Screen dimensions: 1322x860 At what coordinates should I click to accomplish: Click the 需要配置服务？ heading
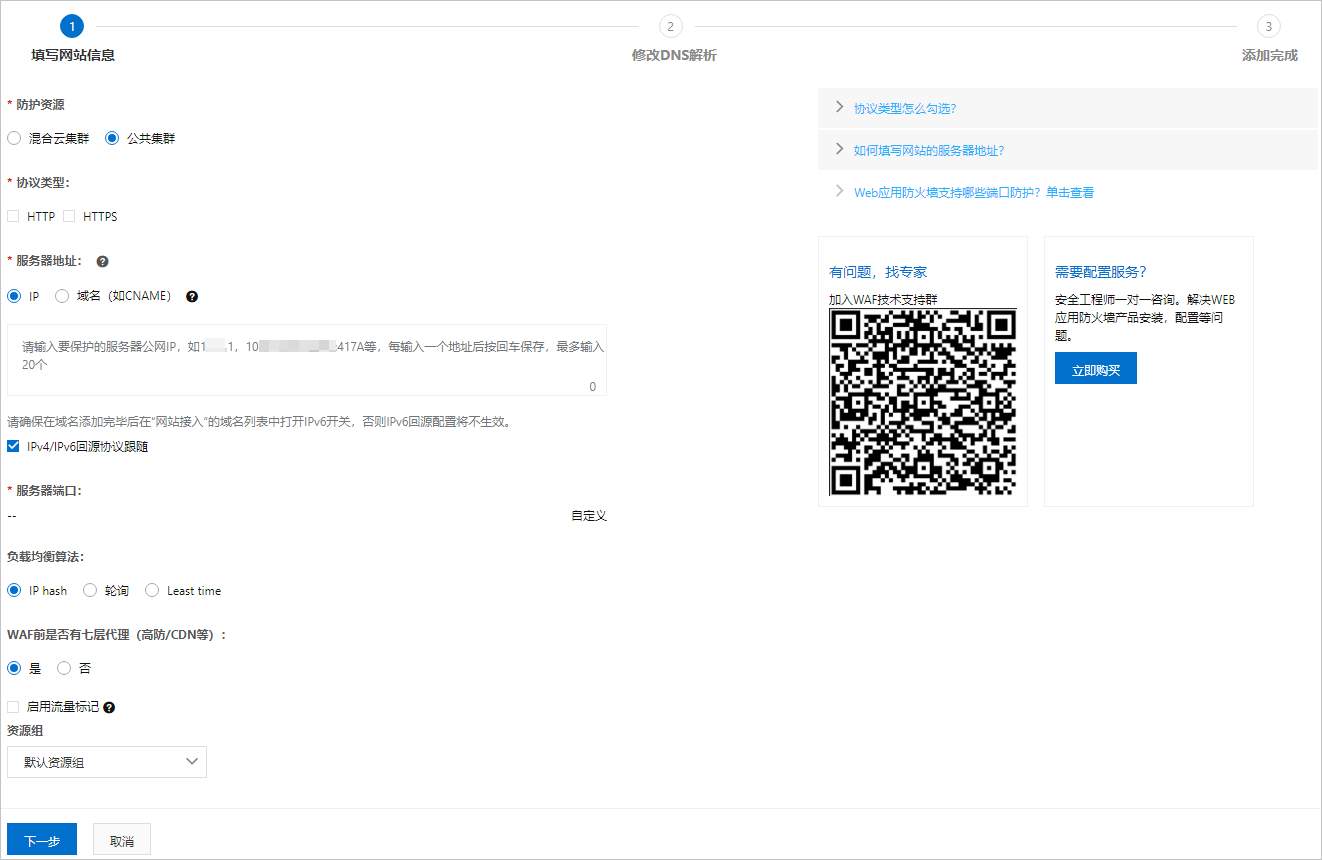1101,272
